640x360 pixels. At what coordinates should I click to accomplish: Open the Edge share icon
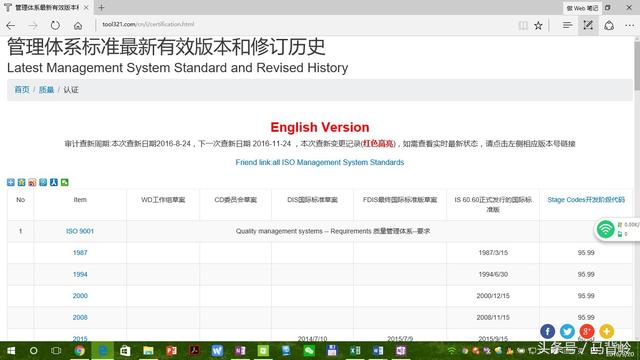(x=609, y=25)
